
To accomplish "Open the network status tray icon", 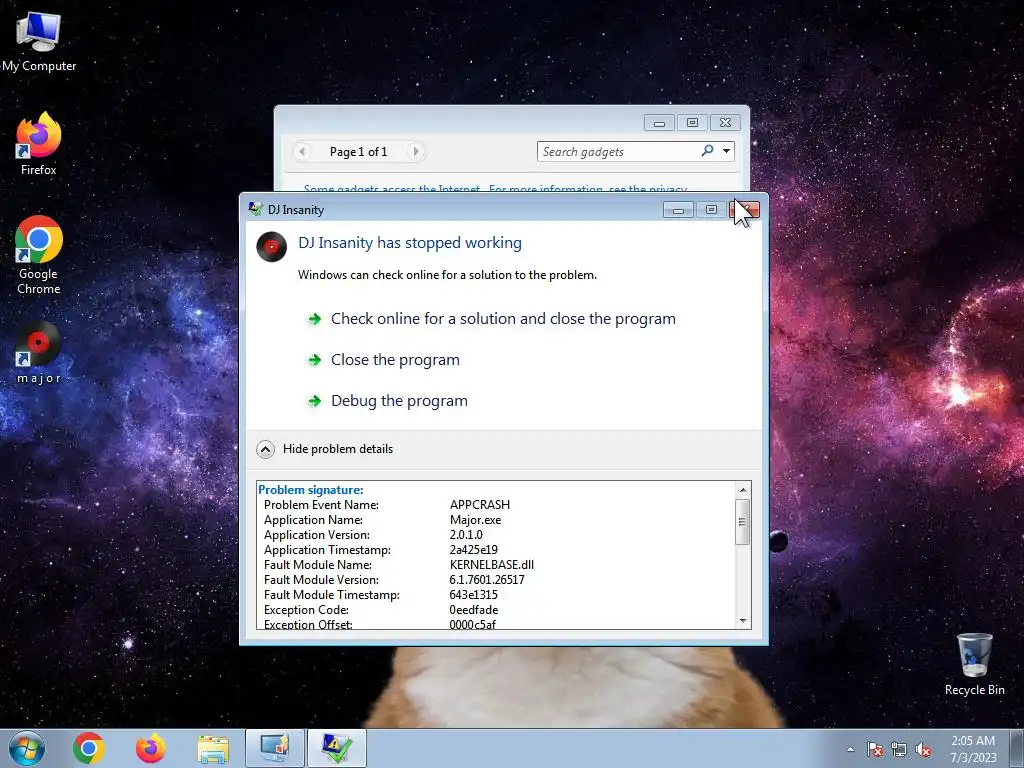I will tap(899, 749).
